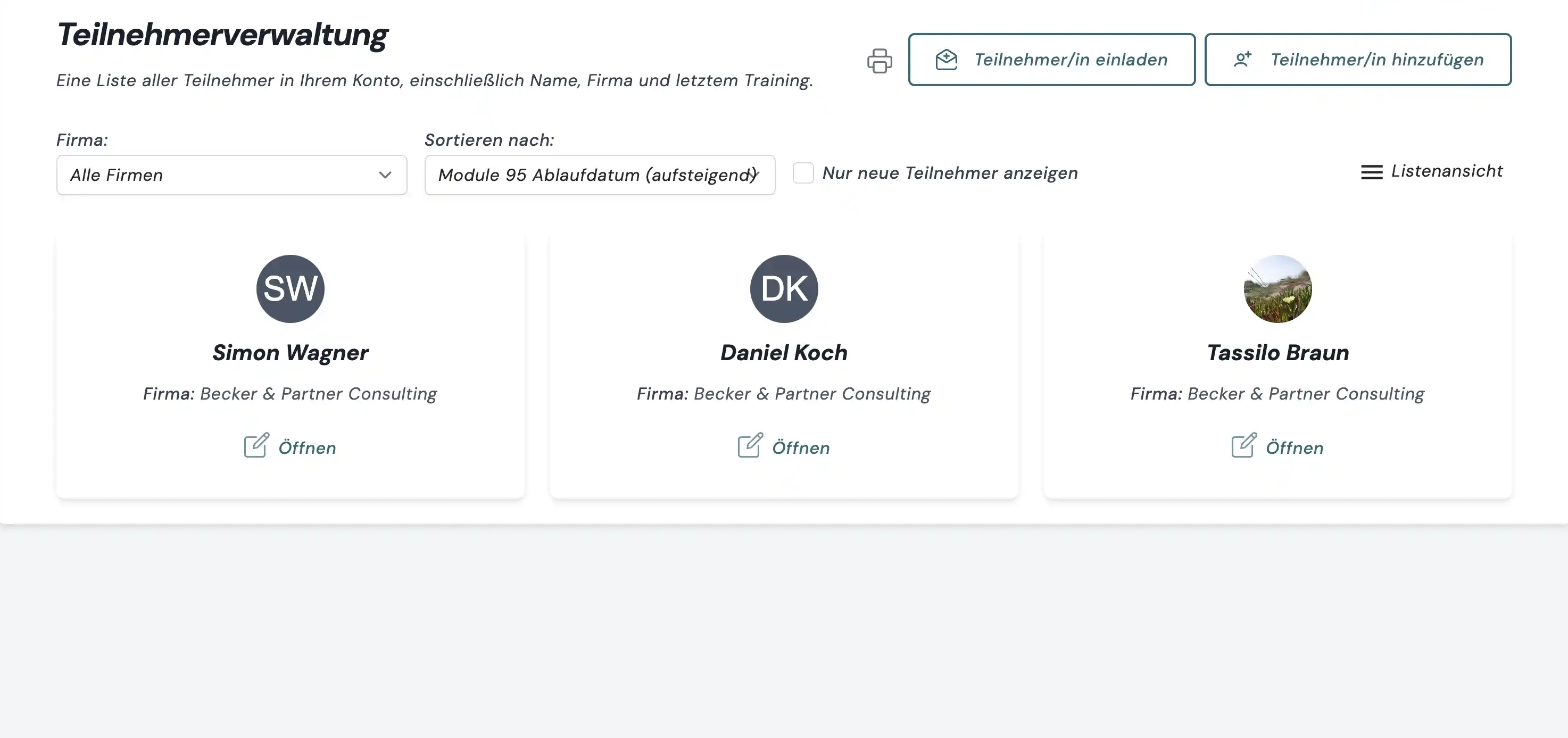
Task: Click the name Tassilo Braun
Action: (1277, 353)
